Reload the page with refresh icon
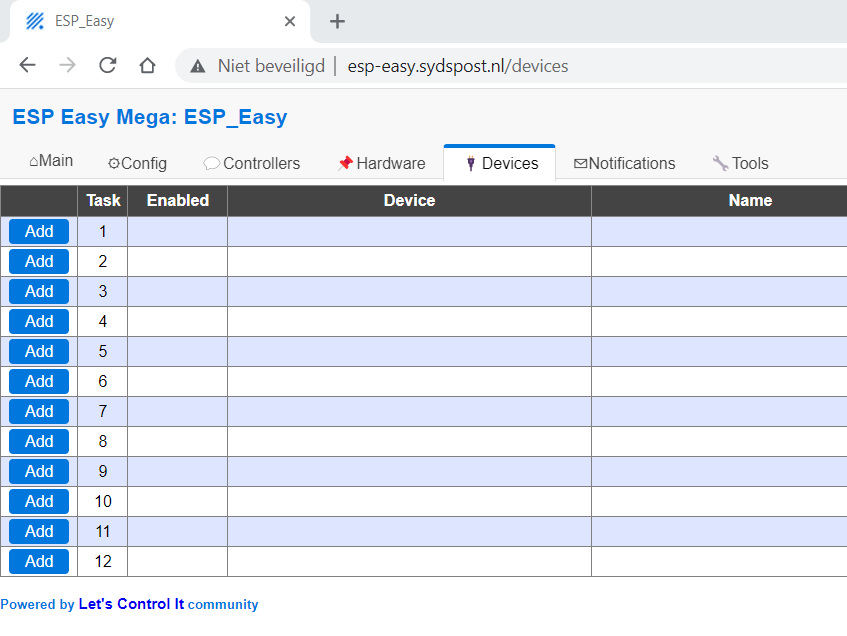This screenshot has width=847, height=636. (107, 65)
